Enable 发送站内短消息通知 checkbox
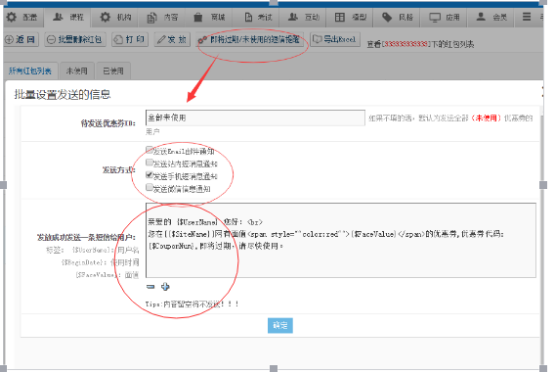This screenshot has width=554, height=372. (149, 162)
